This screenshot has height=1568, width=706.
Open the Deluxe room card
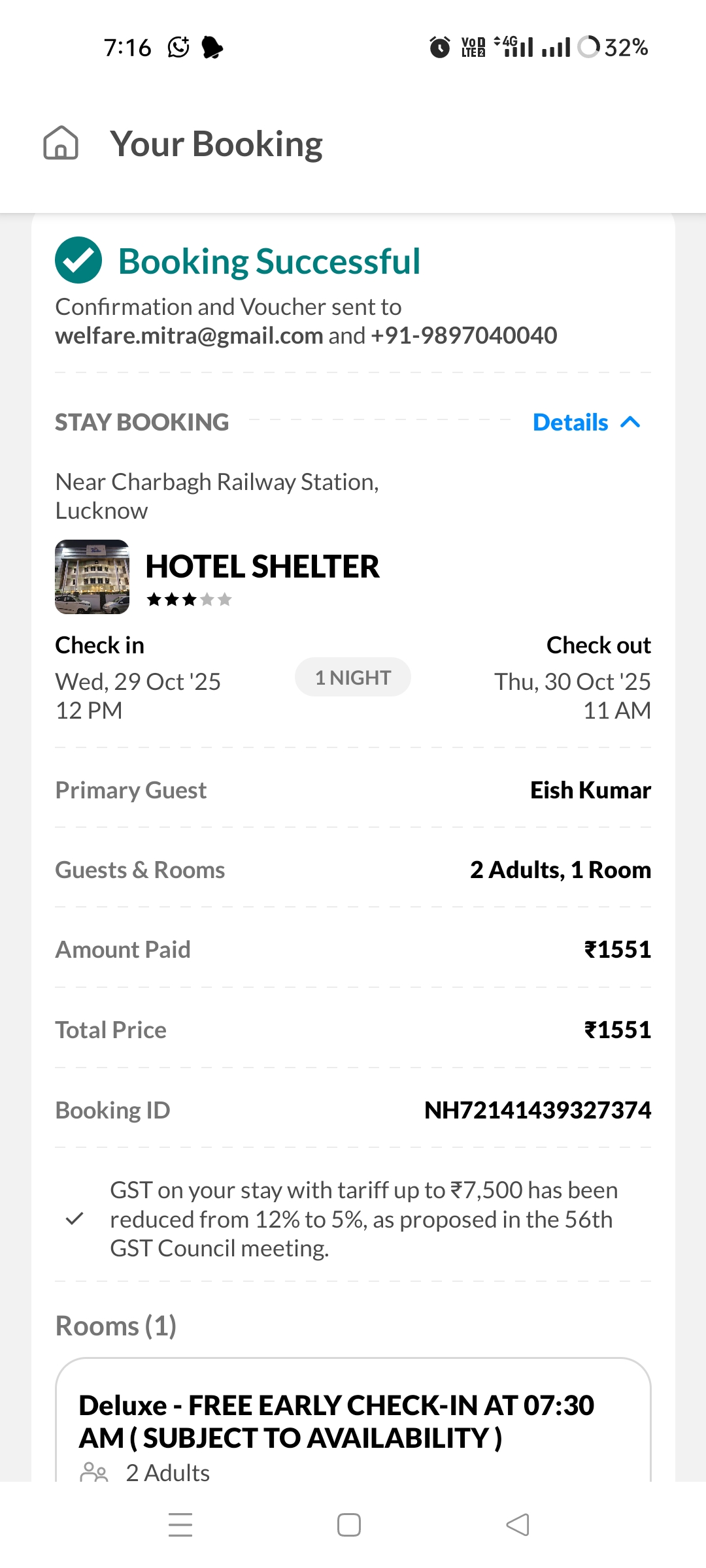tap(353, 1421)
